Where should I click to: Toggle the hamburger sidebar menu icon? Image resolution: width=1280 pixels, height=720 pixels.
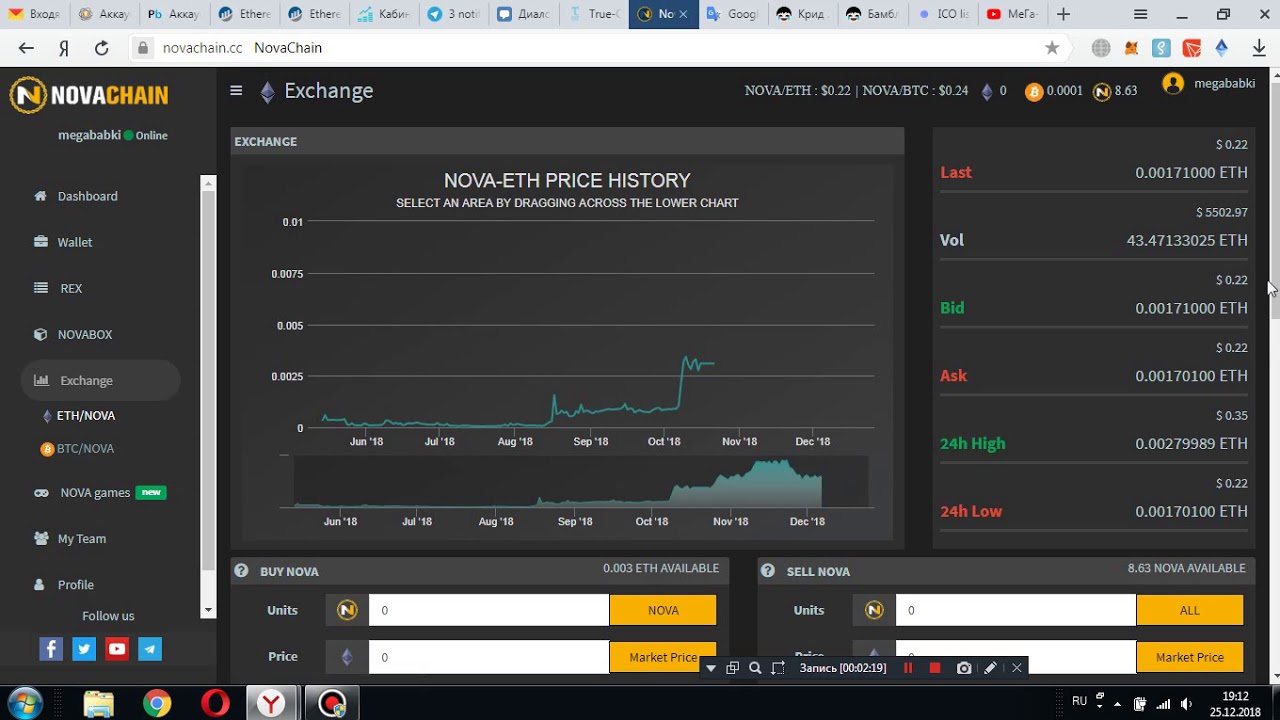point(236,90)
